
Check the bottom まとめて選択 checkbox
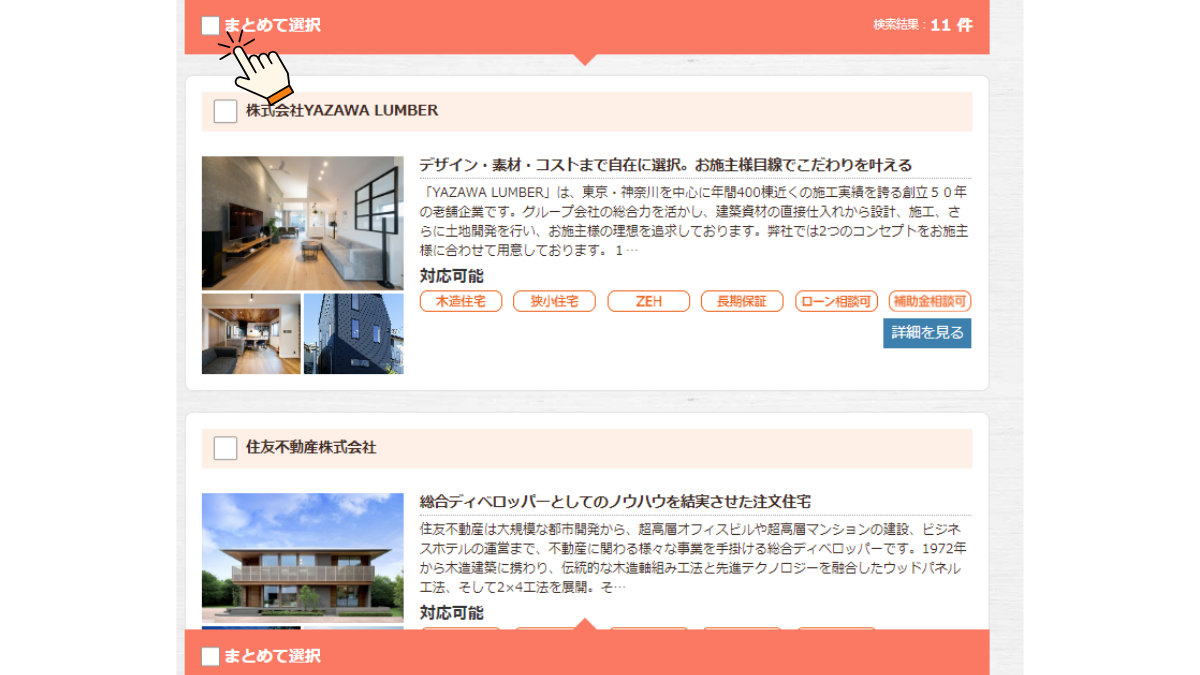(x=210, y=657)
